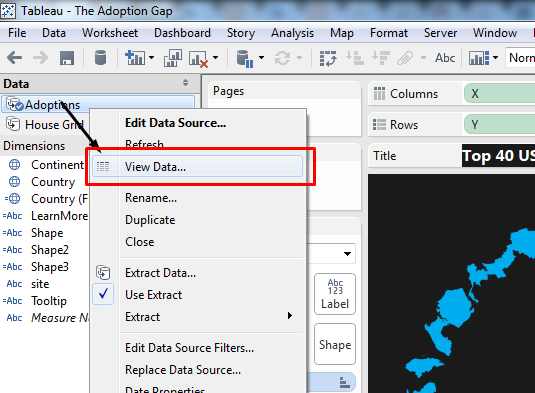
Task: Open the Dashboard menu
Action: [x=182, y=33]
